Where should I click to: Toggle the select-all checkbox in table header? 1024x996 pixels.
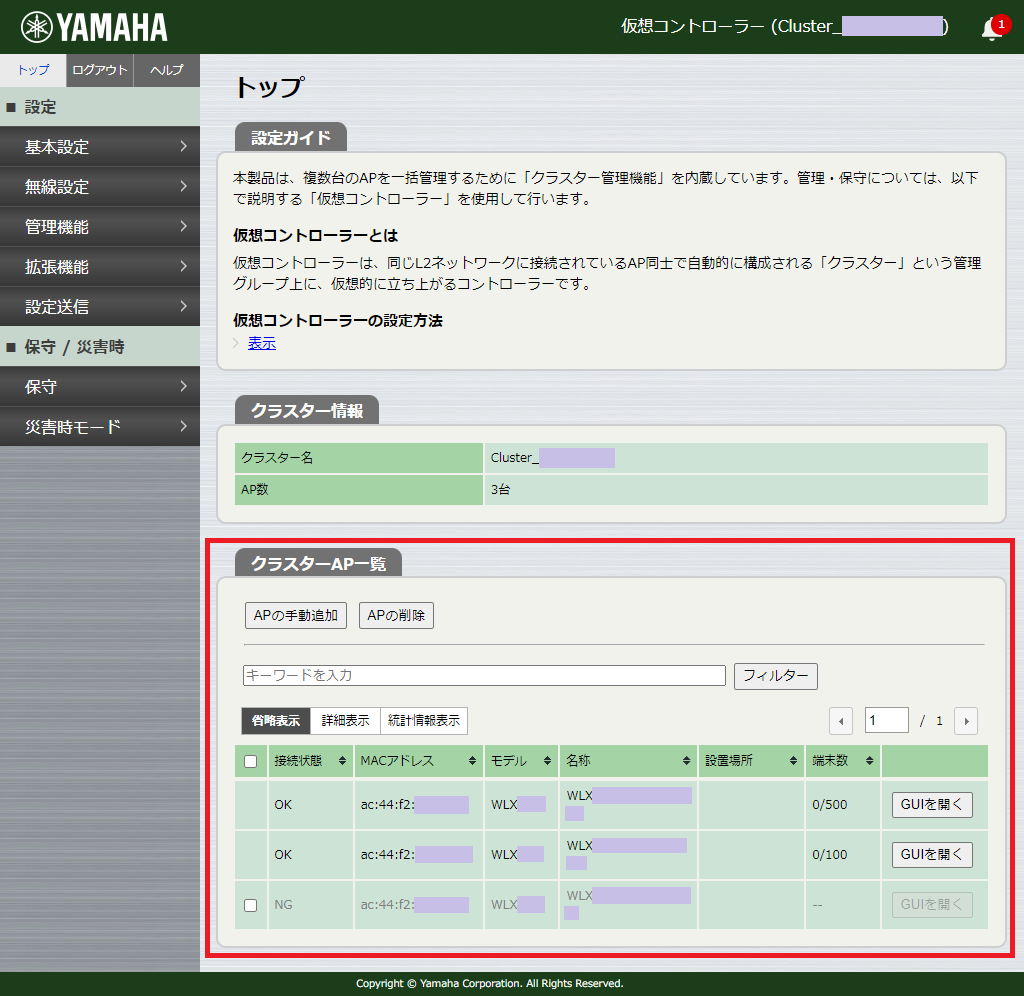pyautogui.click(x=251, y=761)
